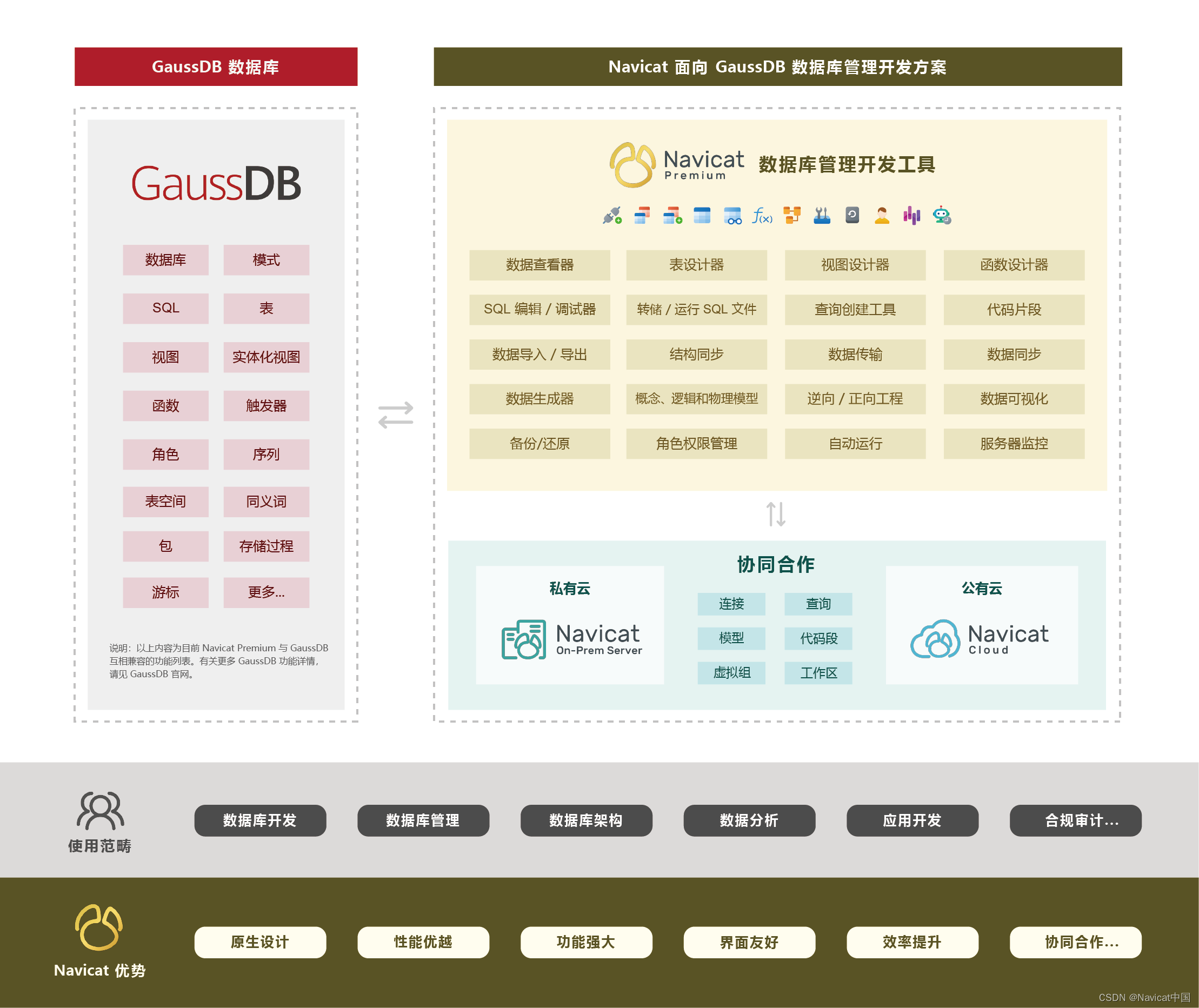1199x1008 pixels.
Task: Click the 工作区 collaboration tag
Action: tap(818, 672)
